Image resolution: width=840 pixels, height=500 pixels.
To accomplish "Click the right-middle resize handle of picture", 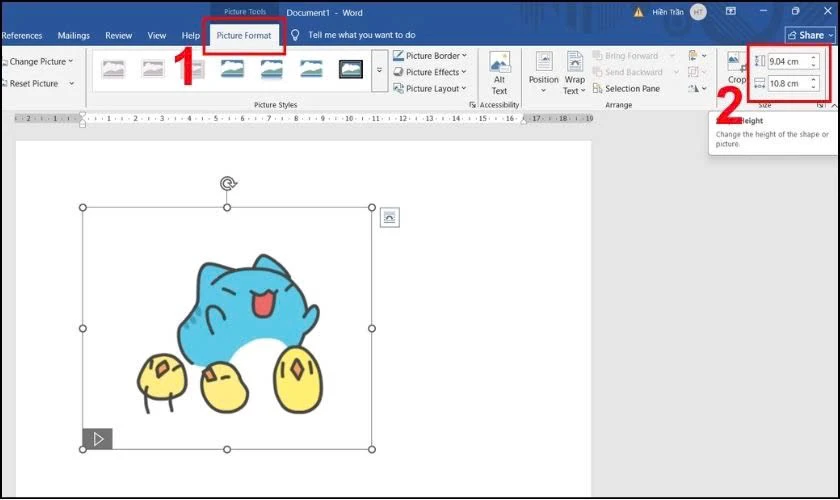I will tap(372, 329).
